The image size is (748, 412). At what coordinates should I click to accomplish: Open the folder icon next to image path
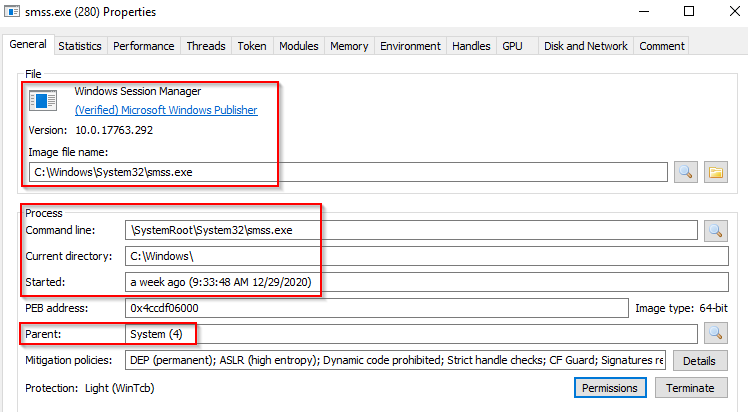(x=716, y=171)
